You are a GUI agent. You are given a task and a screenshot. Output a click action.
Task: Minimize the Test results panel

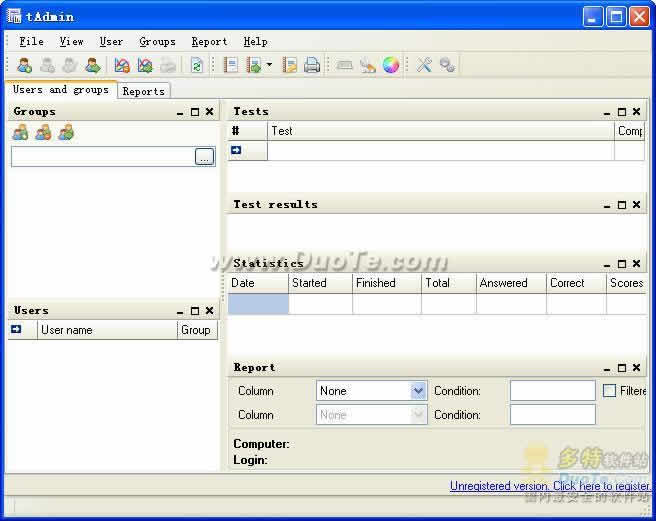point(607,205)
